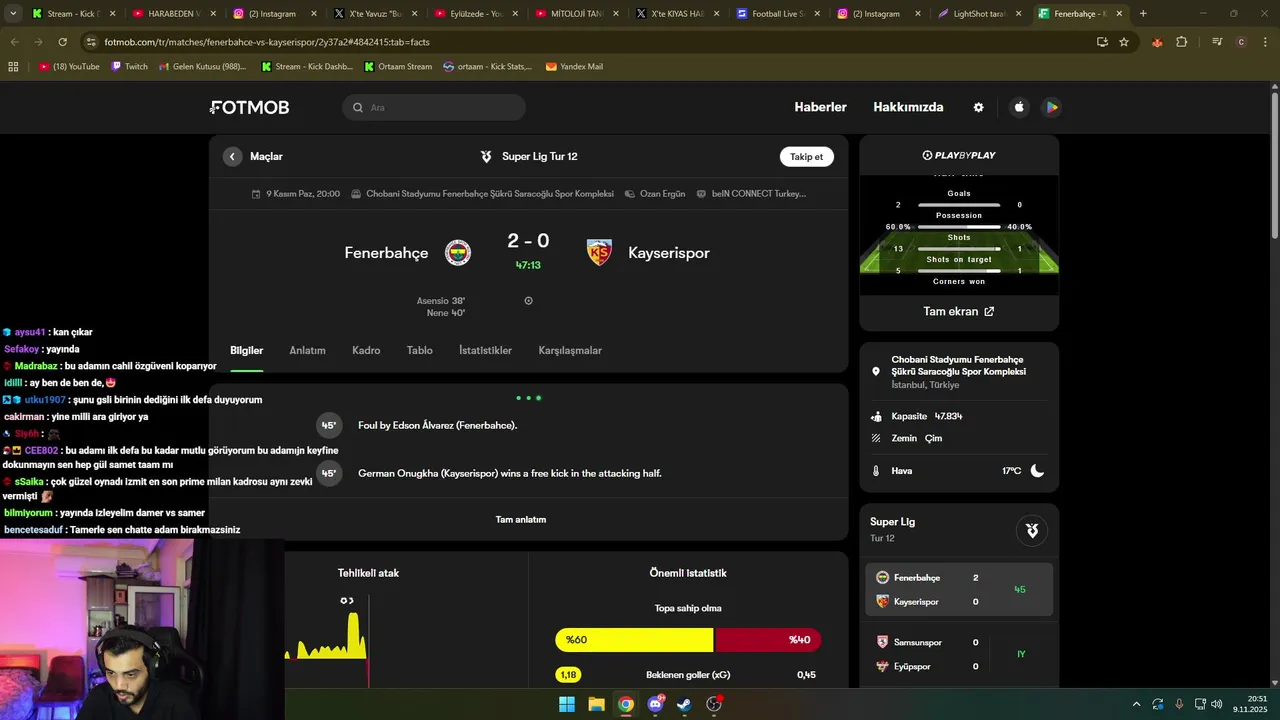The width and height of the screenshot is (1280, 720).
Task: Open the Twitch bookmark
Action: pyautogui.click(x=129, y=67)
